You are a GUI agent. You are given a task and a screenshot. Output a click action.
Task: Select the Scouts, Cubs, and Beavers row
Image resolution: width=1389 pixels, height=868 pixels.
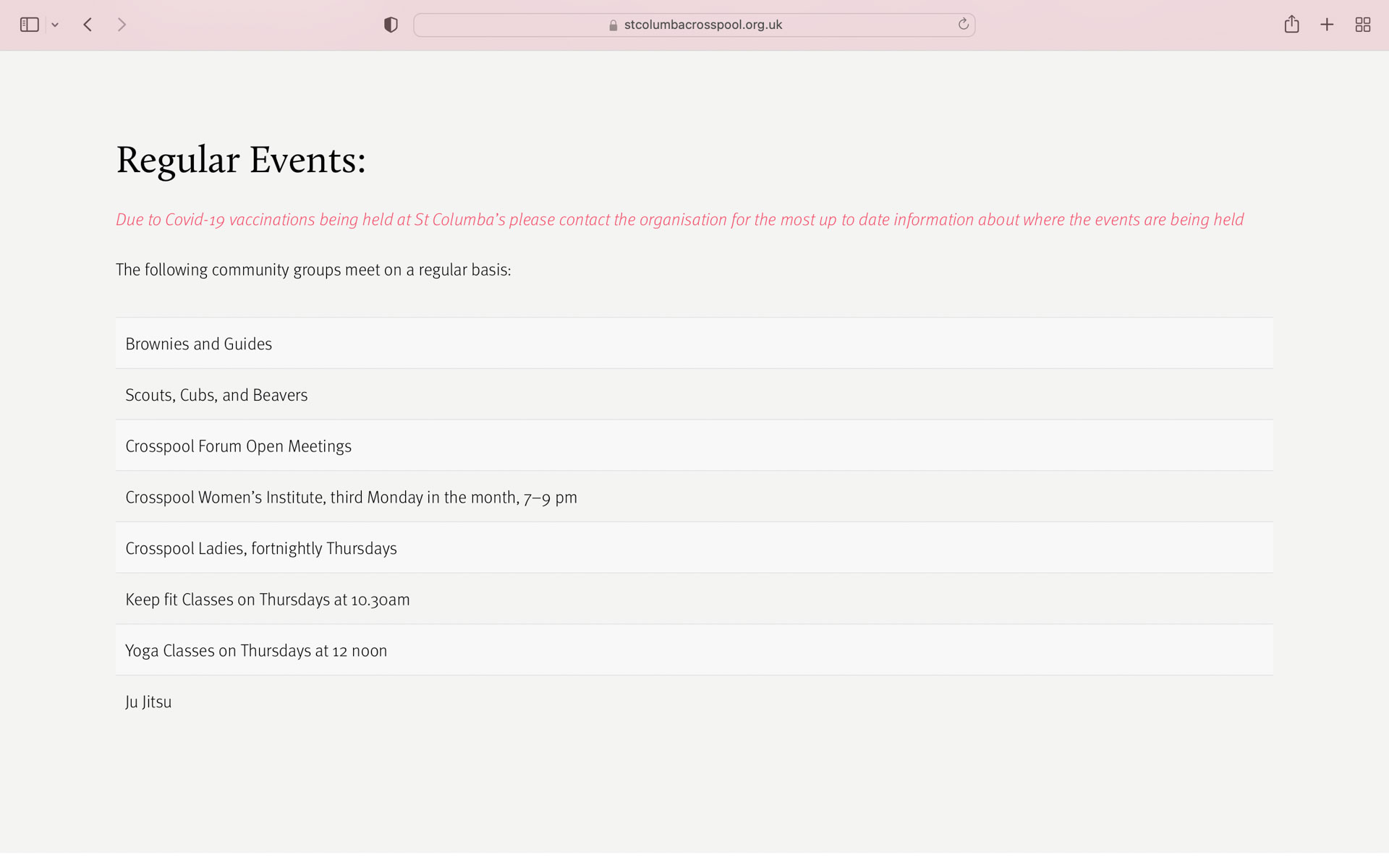point(694,394)
